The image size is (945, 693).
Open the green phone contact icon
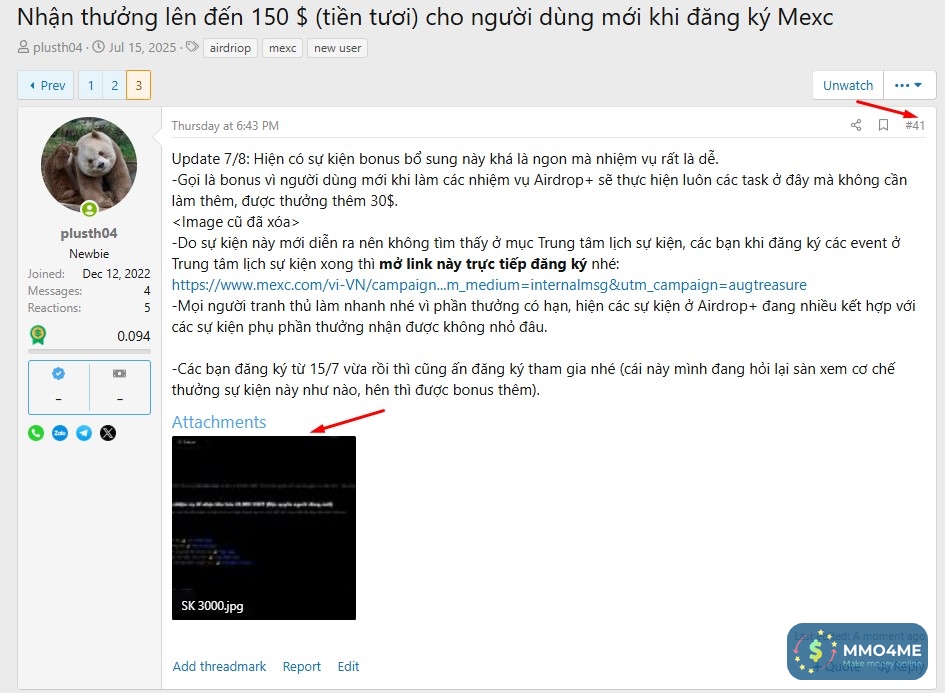[x=36, y=433]
